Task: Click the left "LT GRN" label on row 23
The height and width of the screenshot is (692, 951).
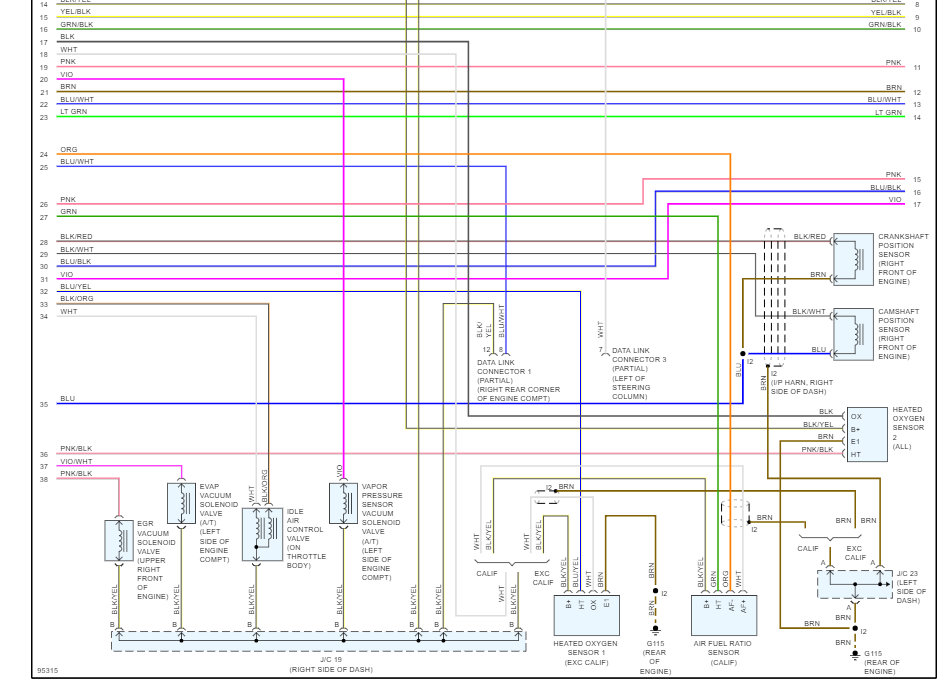Action: pos(73,112)
